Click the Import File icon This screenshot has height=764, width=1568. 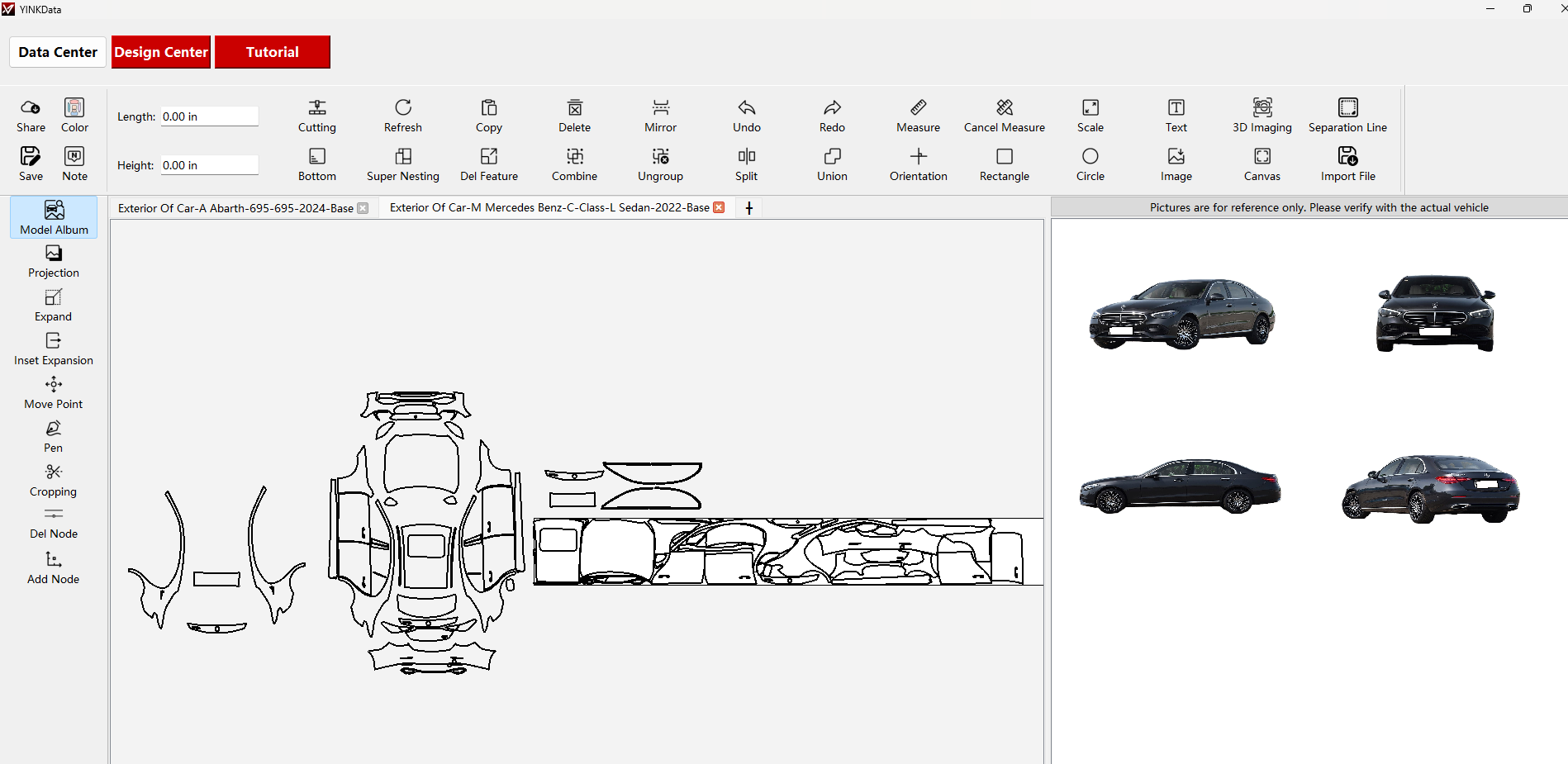pyautogui.click(x=1347, y=157)
